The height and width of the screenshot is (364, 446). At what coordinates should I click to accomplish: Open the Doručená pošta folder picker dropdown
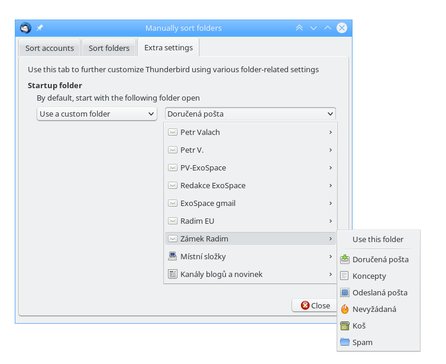click(x=250, y=114)
